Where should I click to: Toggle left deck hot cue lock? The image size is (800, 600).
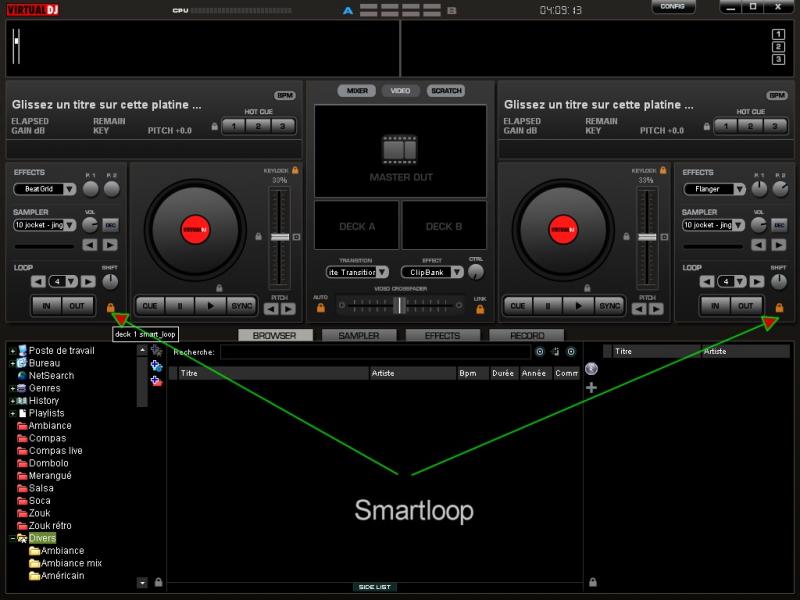(x=215, y=126)
